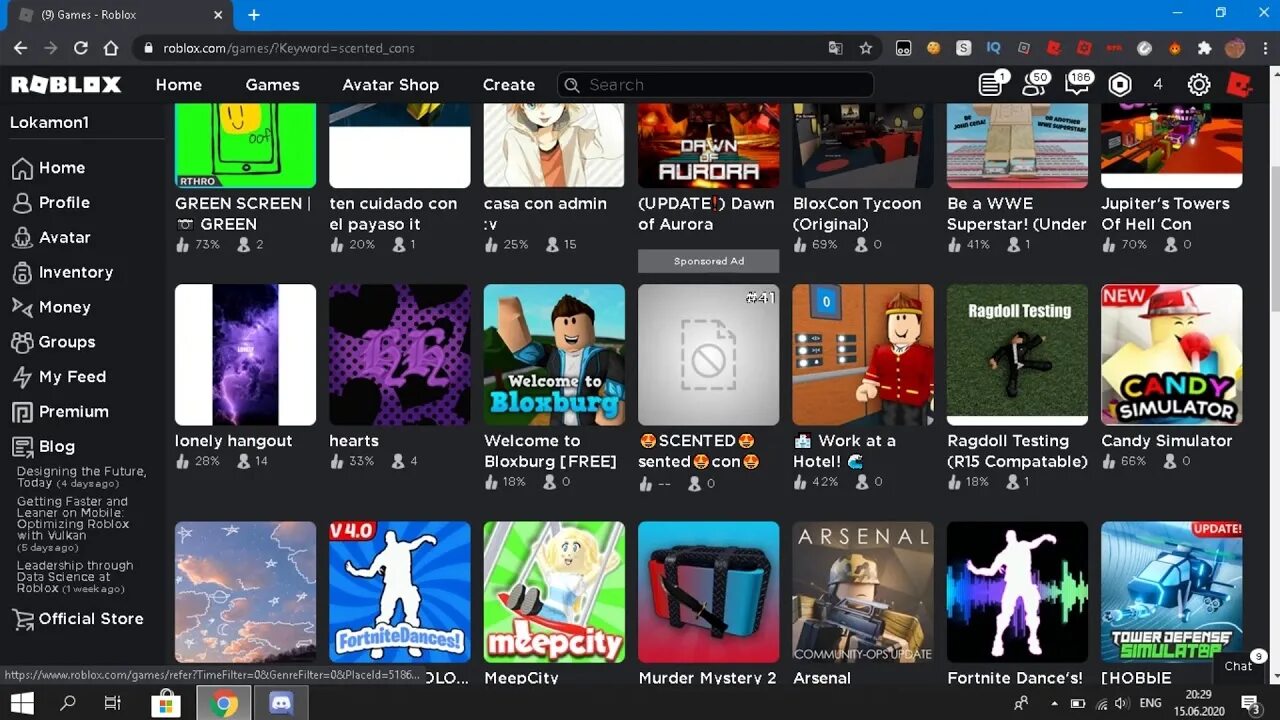Open messages icon with 186 badge
This screenshot has width=1280, height=720.
pyautogui.click(x=1076, y=85)
